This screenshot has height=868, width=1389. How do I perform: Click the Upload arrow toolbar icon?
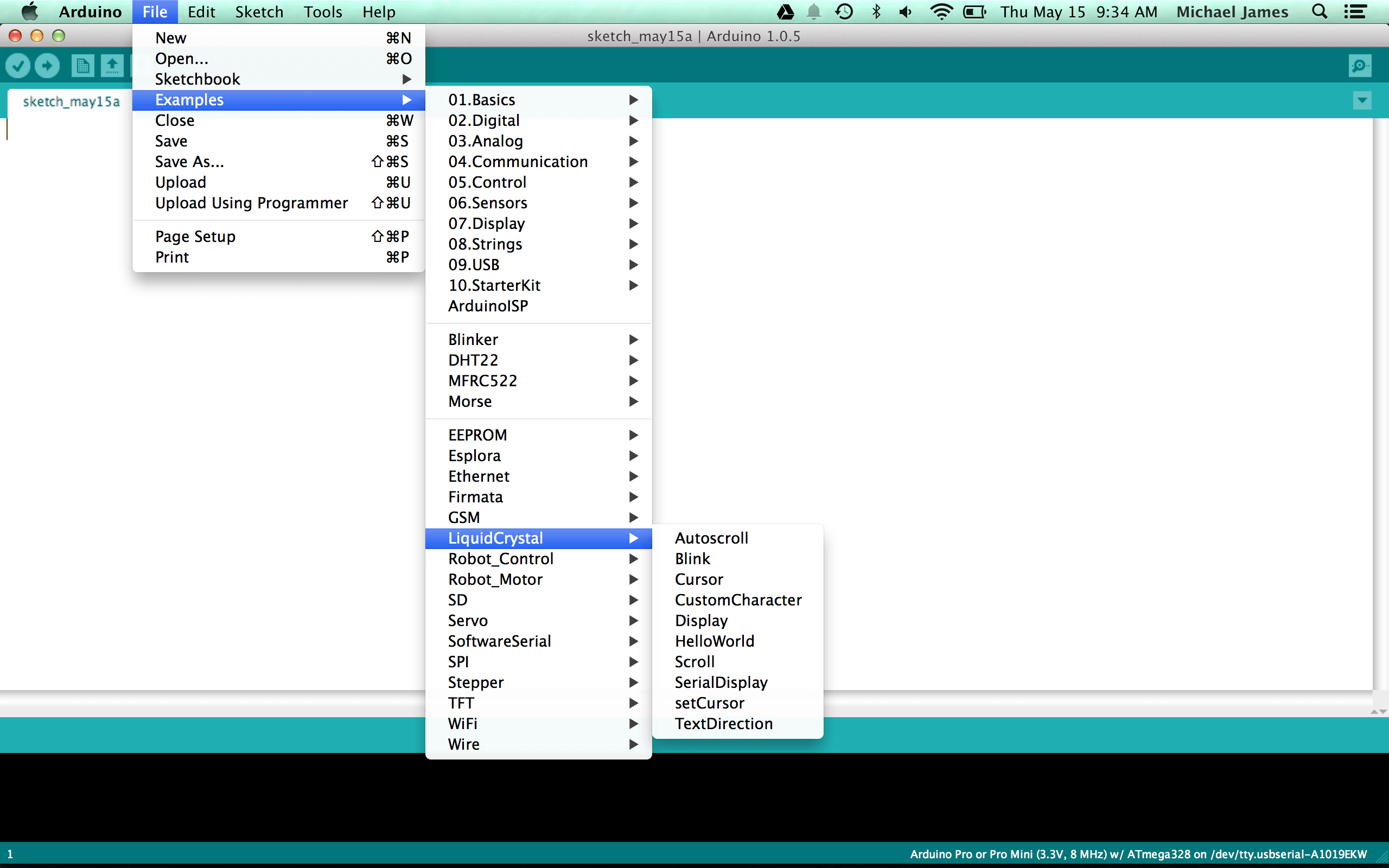(47, 66)
